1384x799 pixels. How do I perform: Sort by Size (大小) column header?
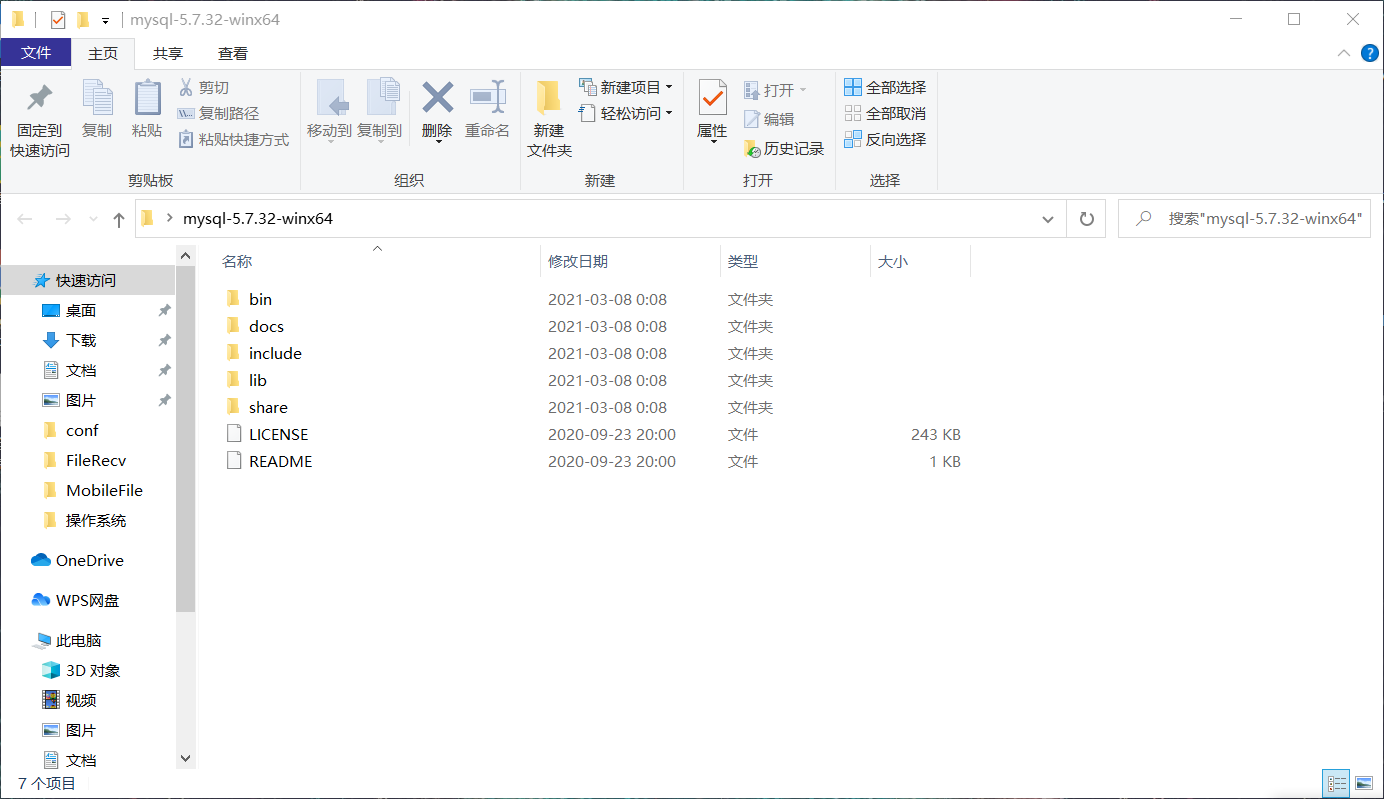893,261
